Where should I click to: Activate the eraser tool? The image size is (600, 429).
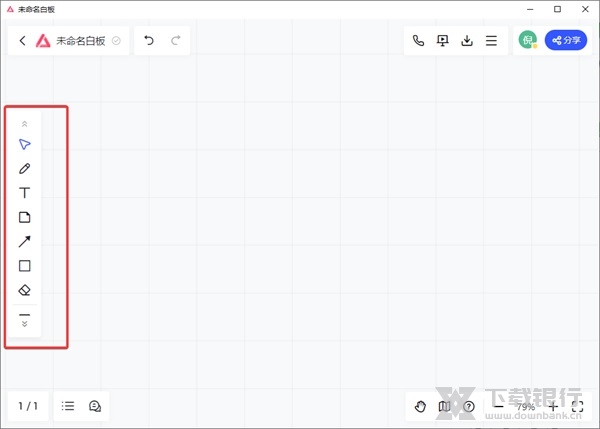[25, 290]
